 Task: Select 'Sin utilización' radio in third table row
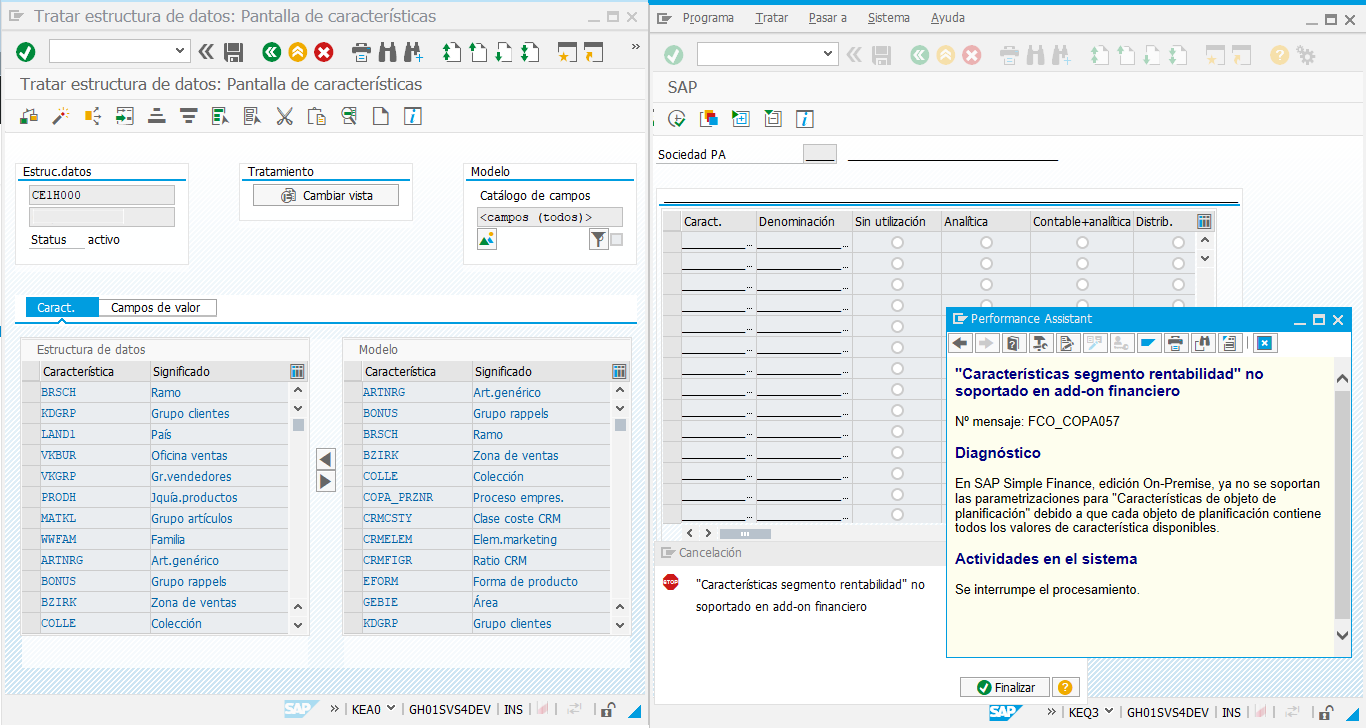[x=897, y=285]
